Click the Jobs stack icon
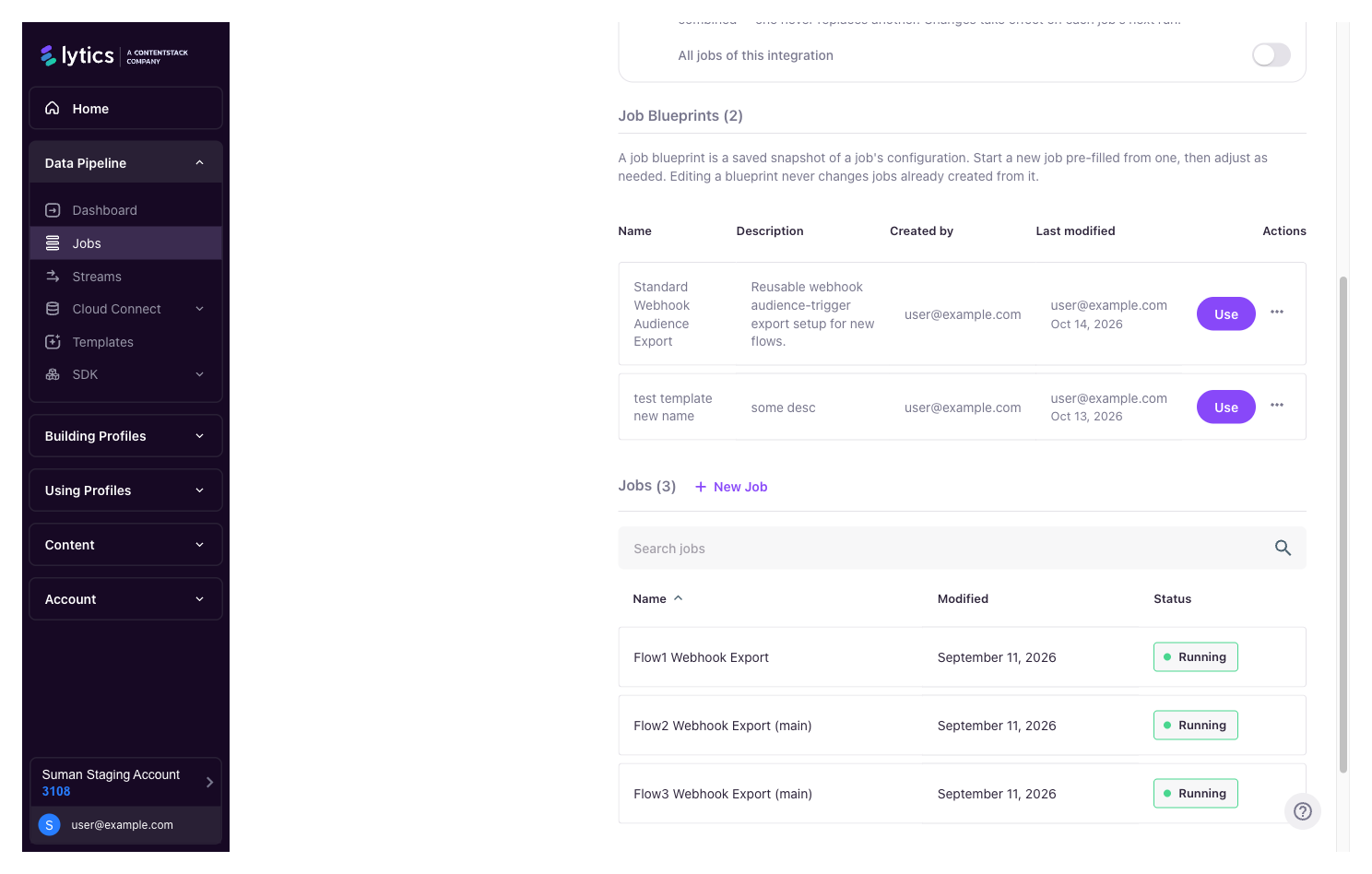 53,243
